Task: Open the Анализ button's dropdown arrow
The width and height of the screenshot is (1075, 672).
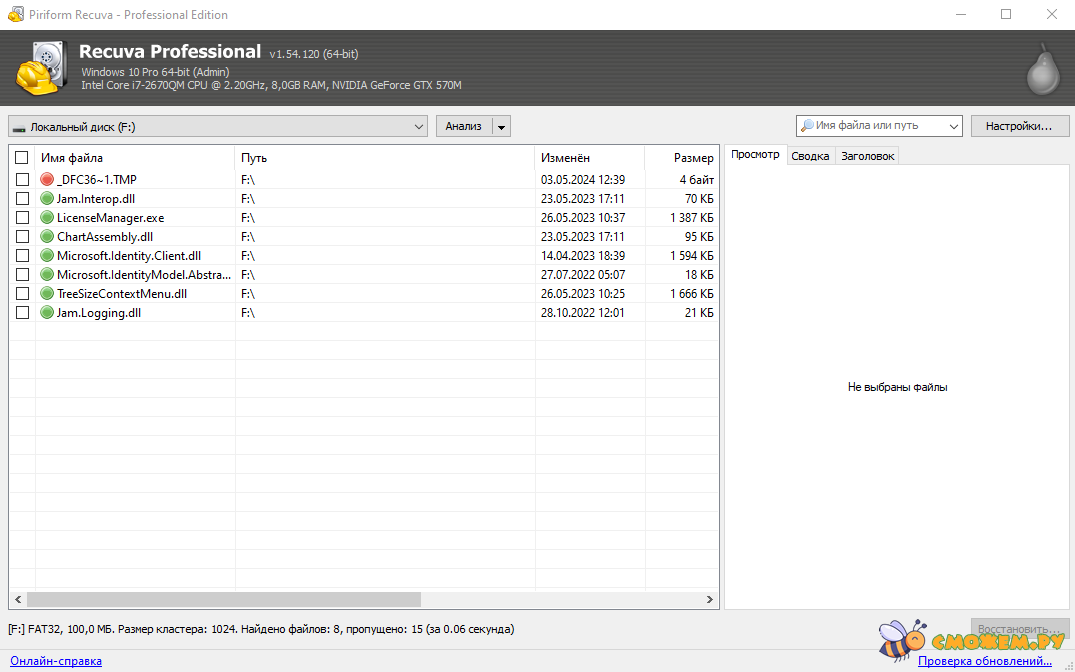Action: 502,127
